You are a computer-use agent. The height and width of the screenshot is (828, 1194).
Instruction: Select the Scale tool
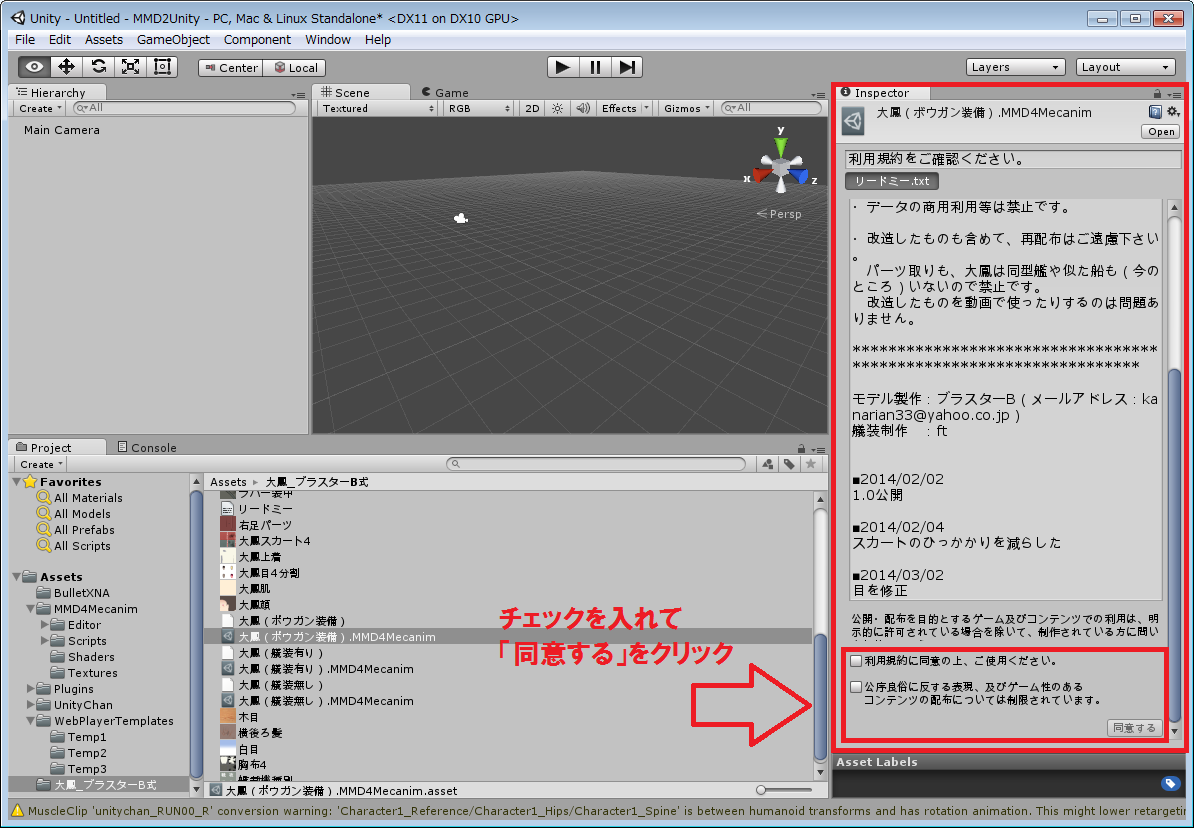pyautogui.click(x=130, y=67)
